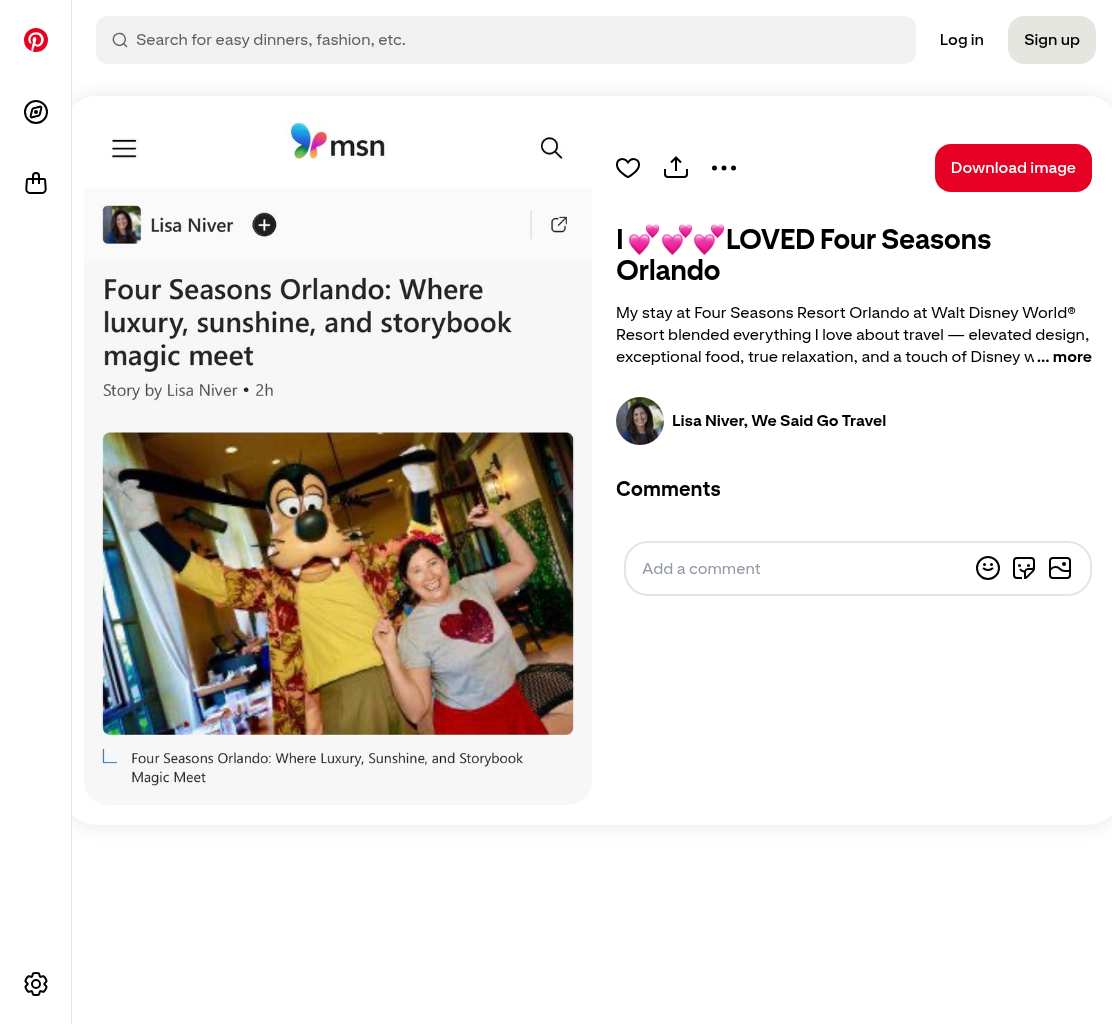Screen dimensions: 1112x1024
Task: Click the Lisa Niver author name in the MSN pin
Action: (x=191, y=226)
